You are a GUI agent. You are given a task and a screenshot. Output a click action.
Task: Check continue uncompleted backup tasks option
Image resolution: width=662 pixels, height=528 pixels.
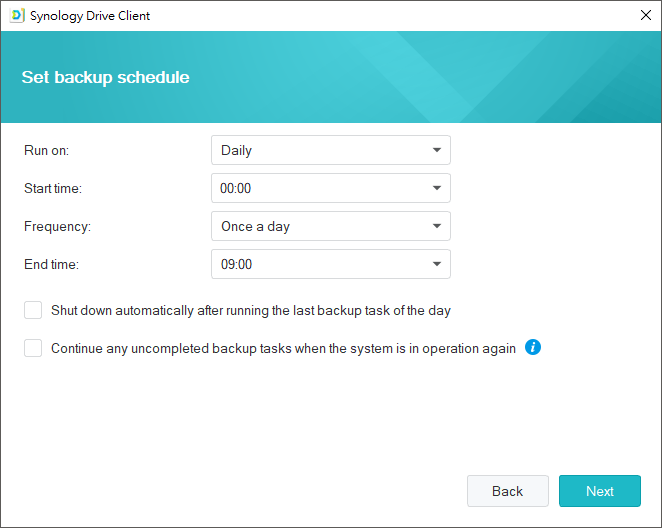pos(33,348)
